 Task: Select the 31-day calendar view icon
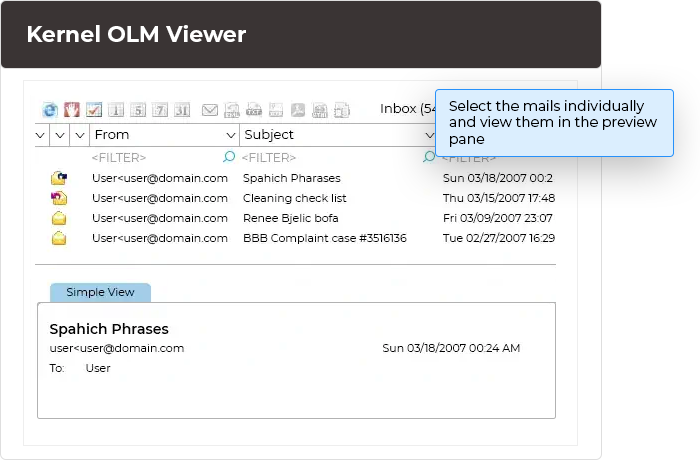coord(182,109)
